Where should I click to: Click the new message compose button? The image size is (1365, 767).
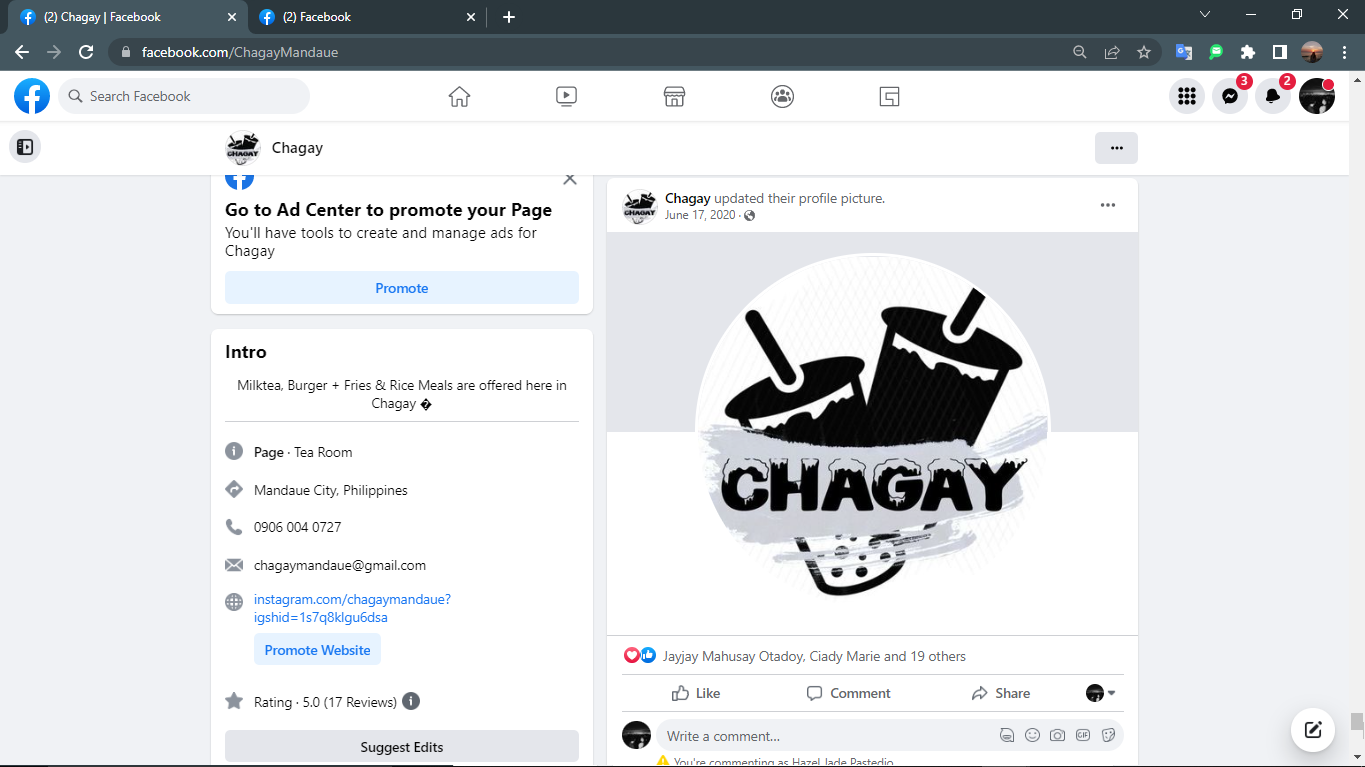1313,730
